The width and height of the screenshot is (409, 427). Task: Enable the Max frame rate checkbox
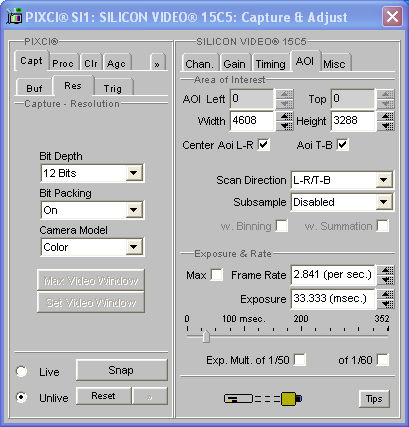[x=217, y=275]
